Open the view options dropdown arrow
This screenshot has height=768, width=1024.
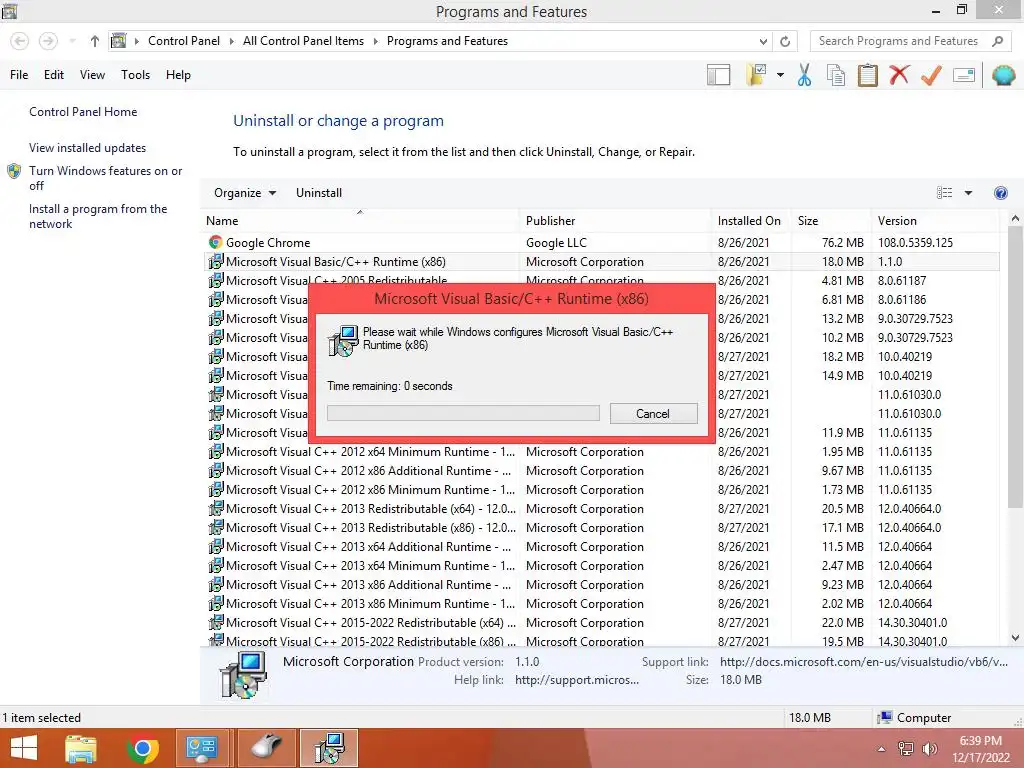point(968,193)
